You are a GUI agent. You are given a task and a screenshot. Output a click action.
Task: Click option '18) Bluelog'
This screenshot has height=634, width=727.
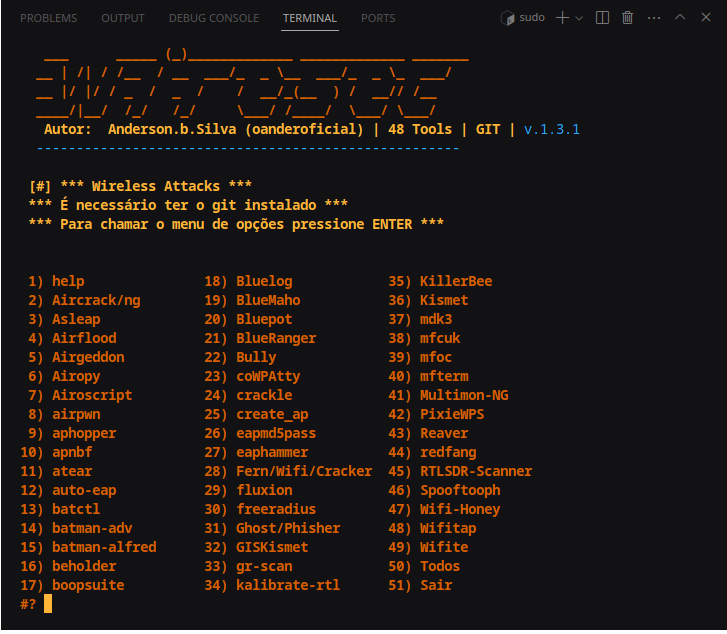pyautogui.click(x=248, y=281)
